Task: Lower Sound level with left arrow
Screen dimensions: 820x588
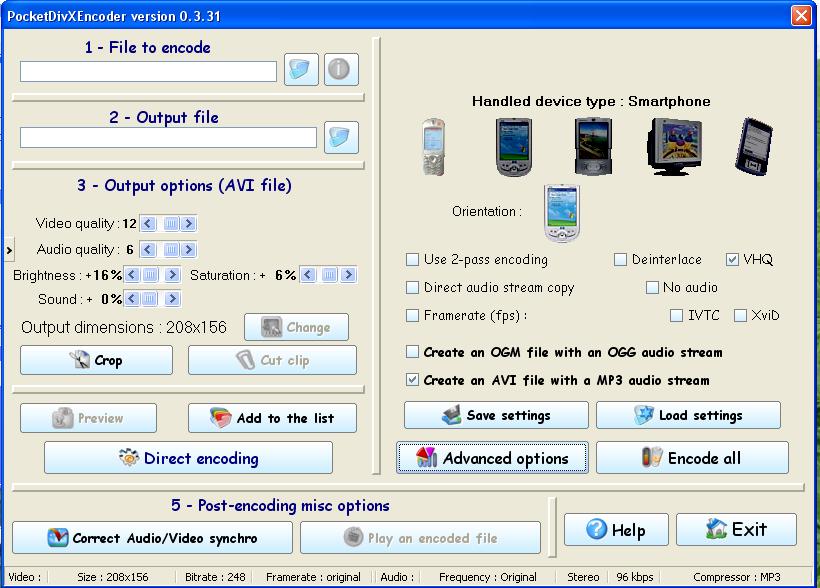Action: (132, 299)
